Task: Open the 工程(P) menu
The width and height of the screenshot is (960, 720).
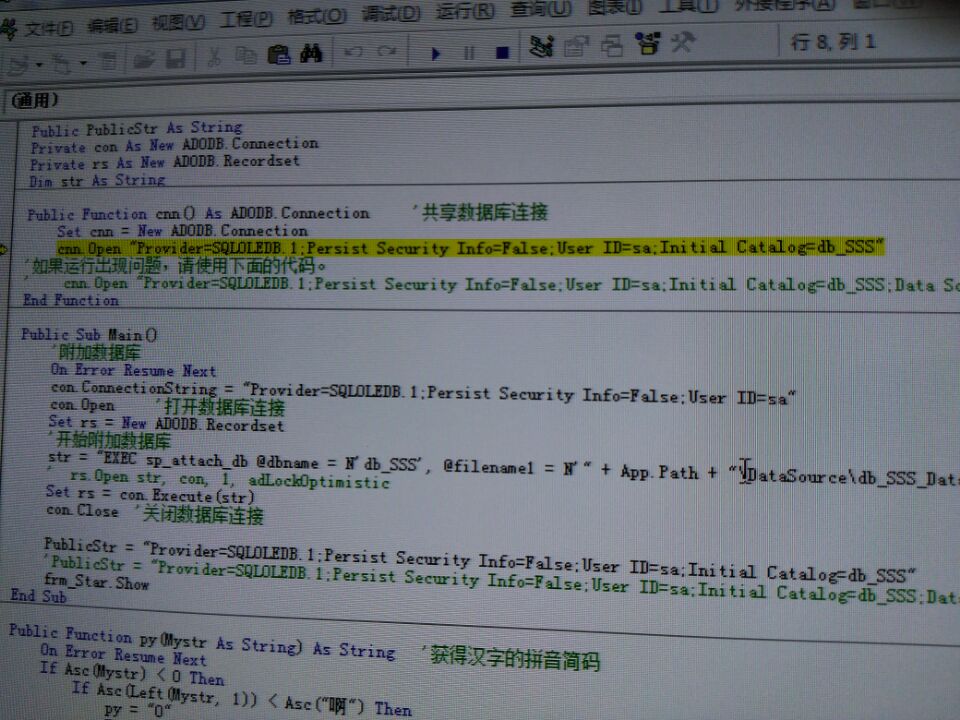Action: point(246,19)
